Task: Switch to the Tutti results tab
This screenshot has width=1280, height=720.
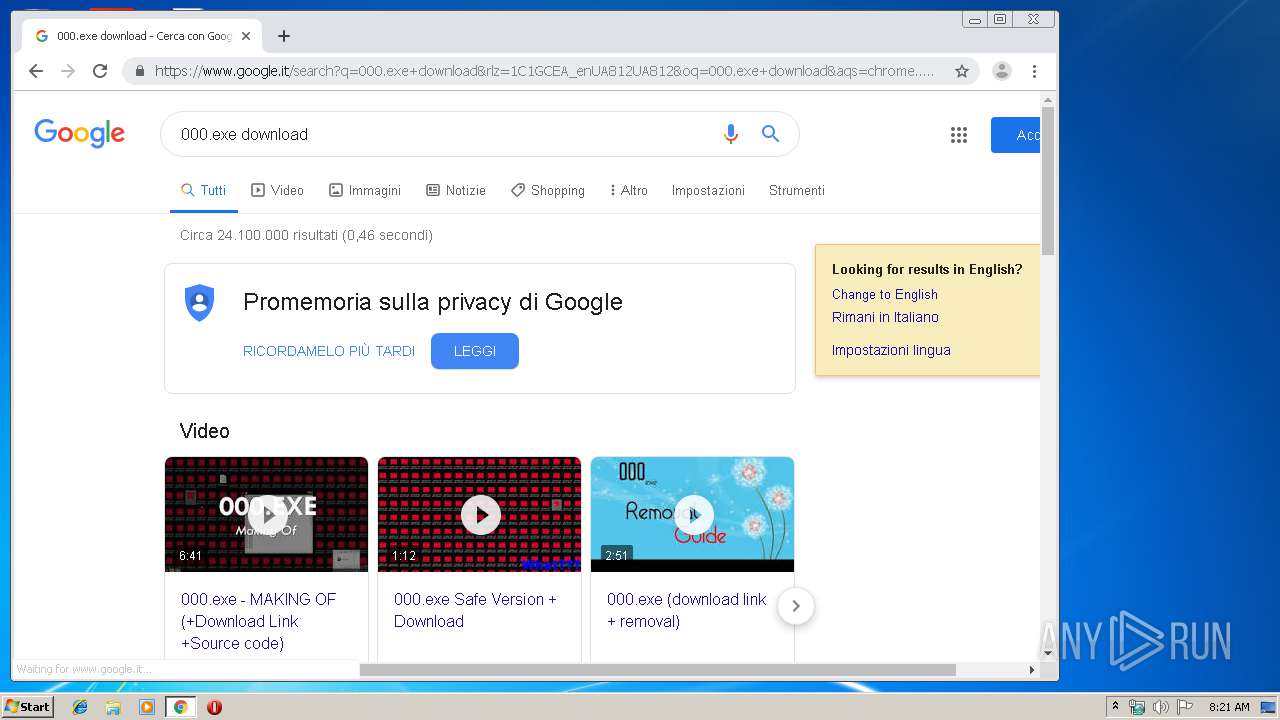Action: pos(204,190)
